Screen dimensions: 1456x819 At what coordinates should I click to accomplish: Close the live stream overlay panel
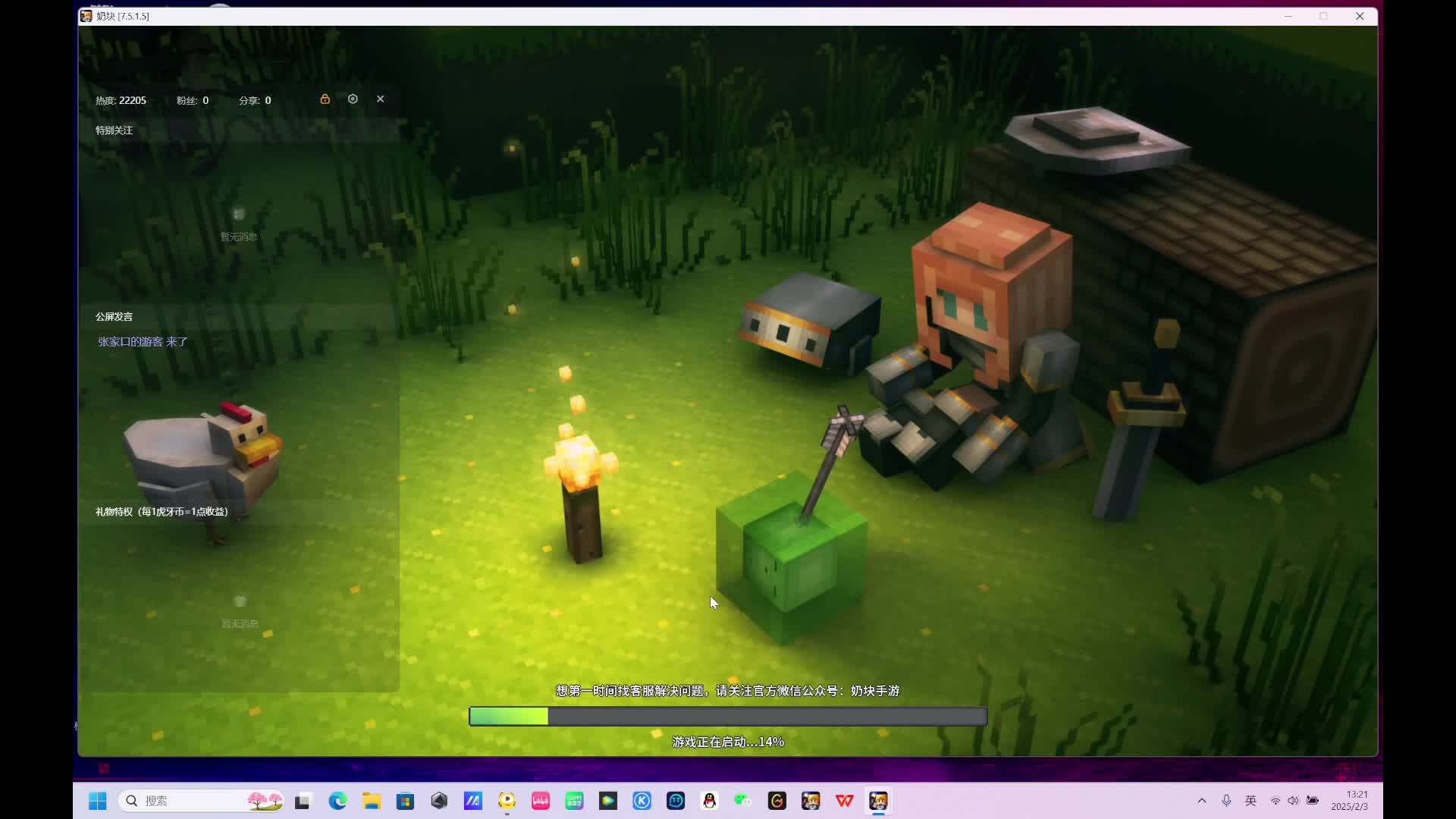click(381, 99)
